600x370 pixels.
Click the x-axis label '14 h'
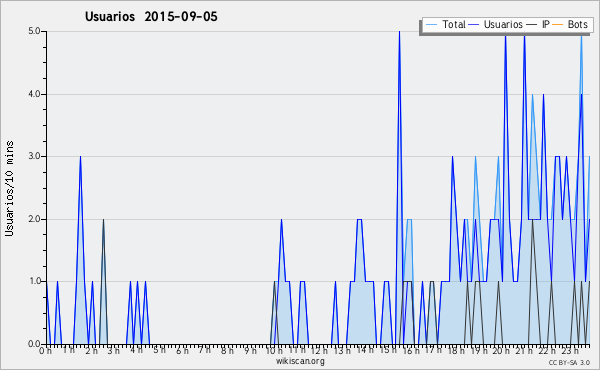(x=365, y=350)
